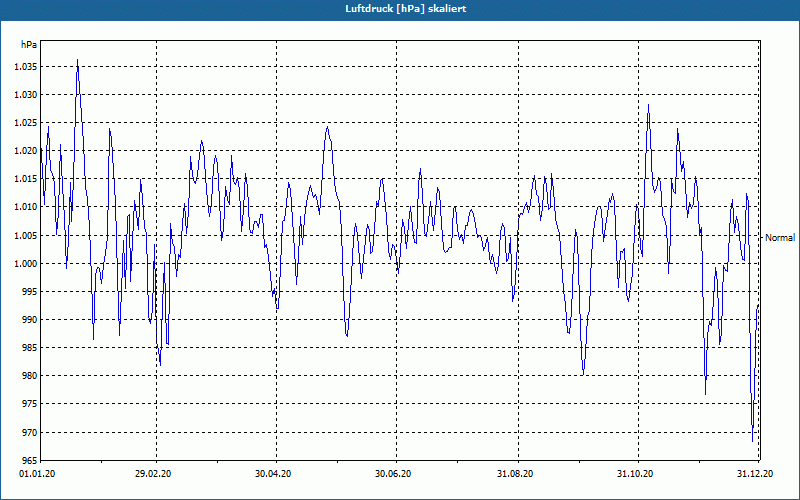The image size is (800, 500).
Task: Select the 'hPa' unit label
Action: pyautogui.click(x=29, y=45)
